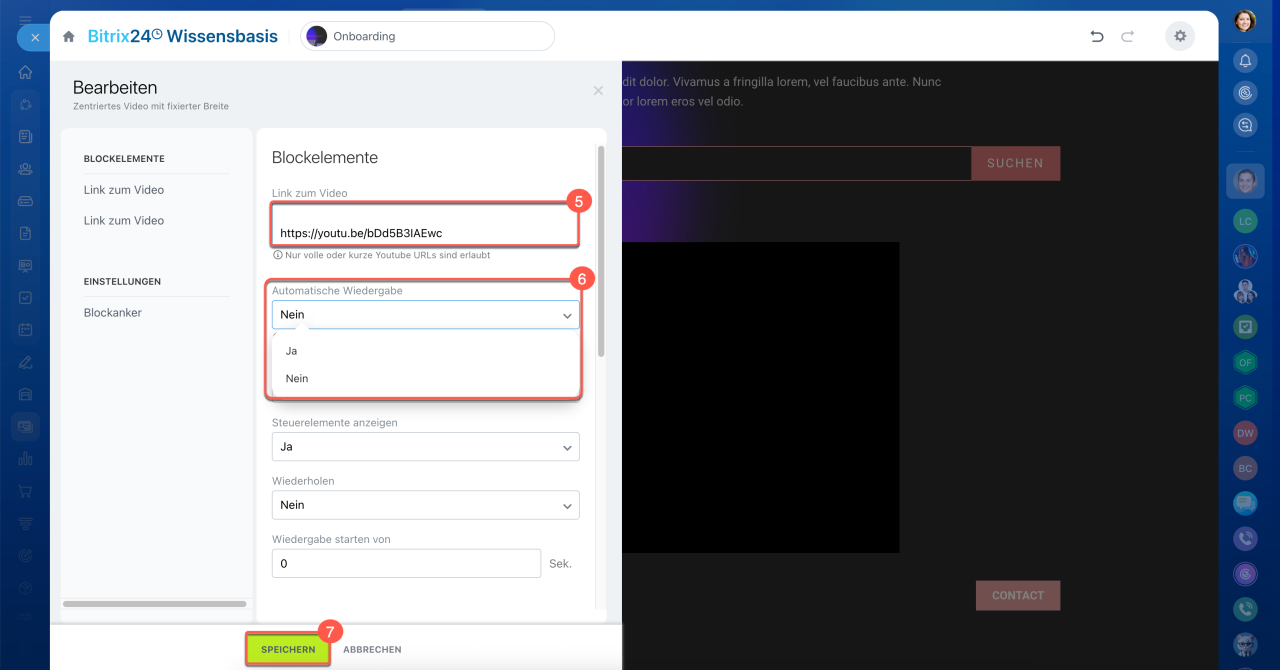Screen dimensions: 1280x670
Task: Click Abbrechen to cancel editing
Action: (372, 650)
